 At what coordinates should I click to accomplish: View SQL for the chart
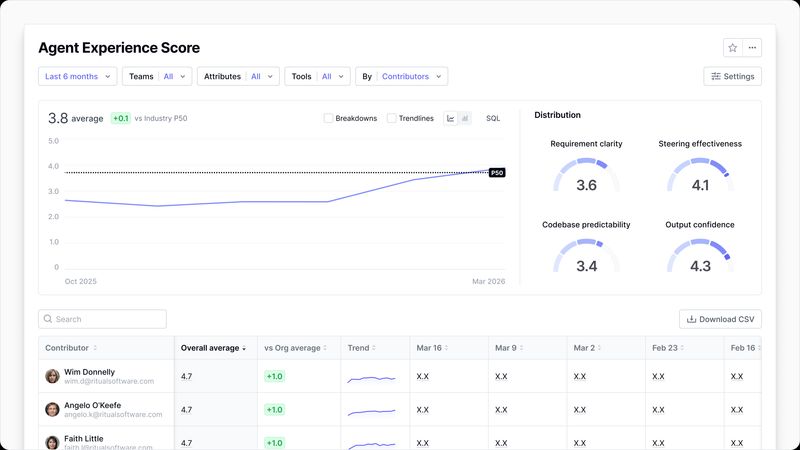(493, 118)
